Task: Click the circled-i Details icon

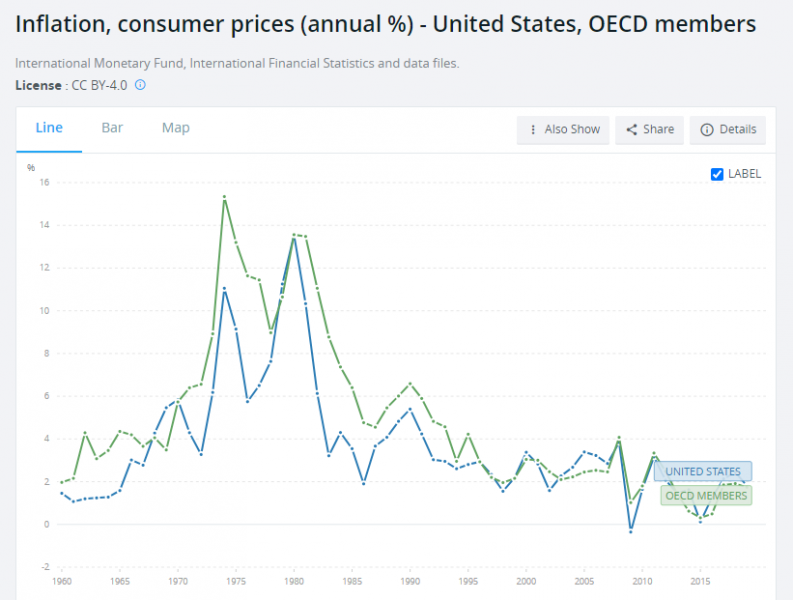Action: pyautogui.click(x=707, y=130)
